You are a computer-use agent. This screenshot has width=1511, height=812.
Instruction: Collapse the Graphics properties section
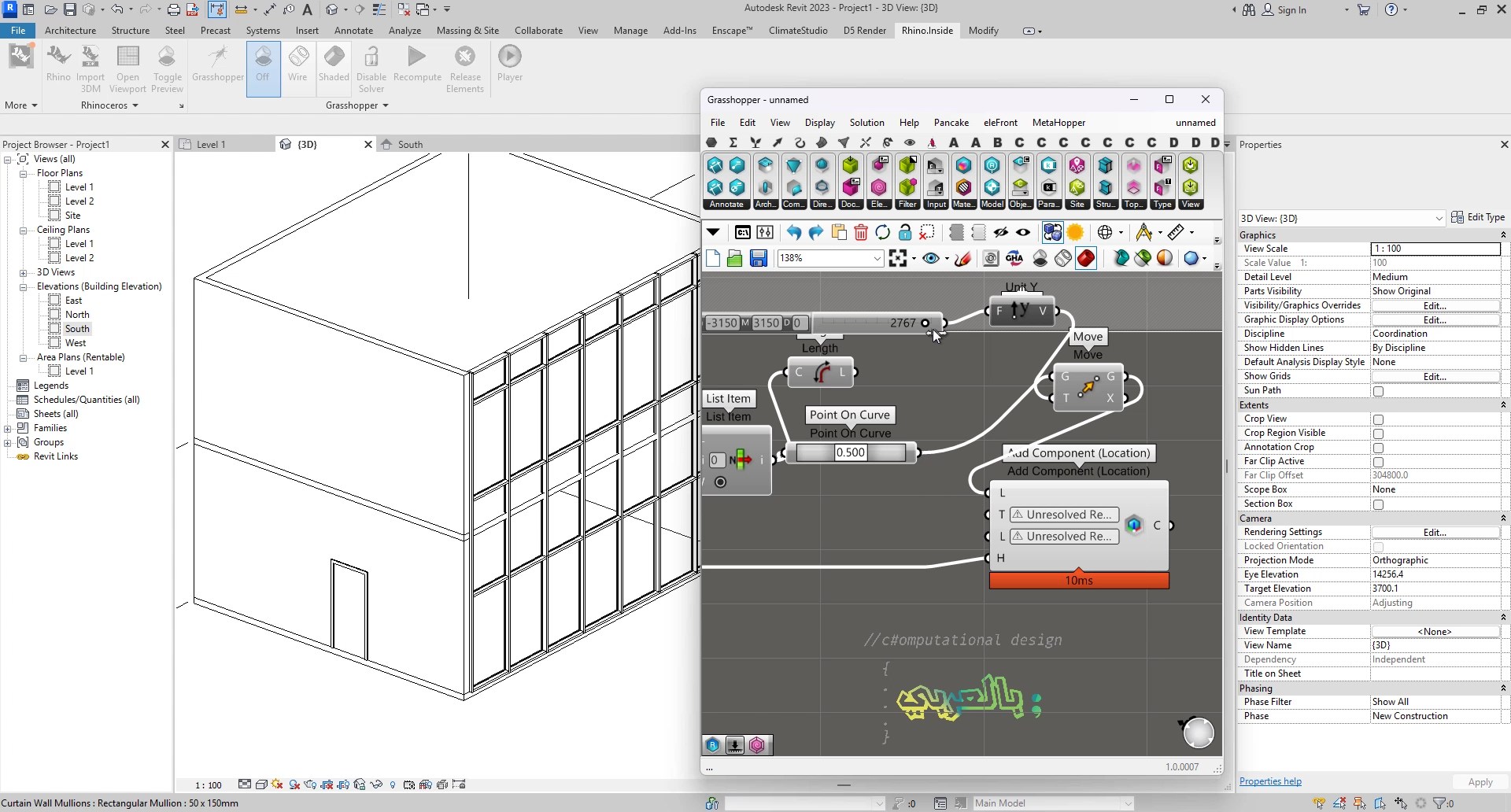pyautogui.click(x=1503, y=235)
